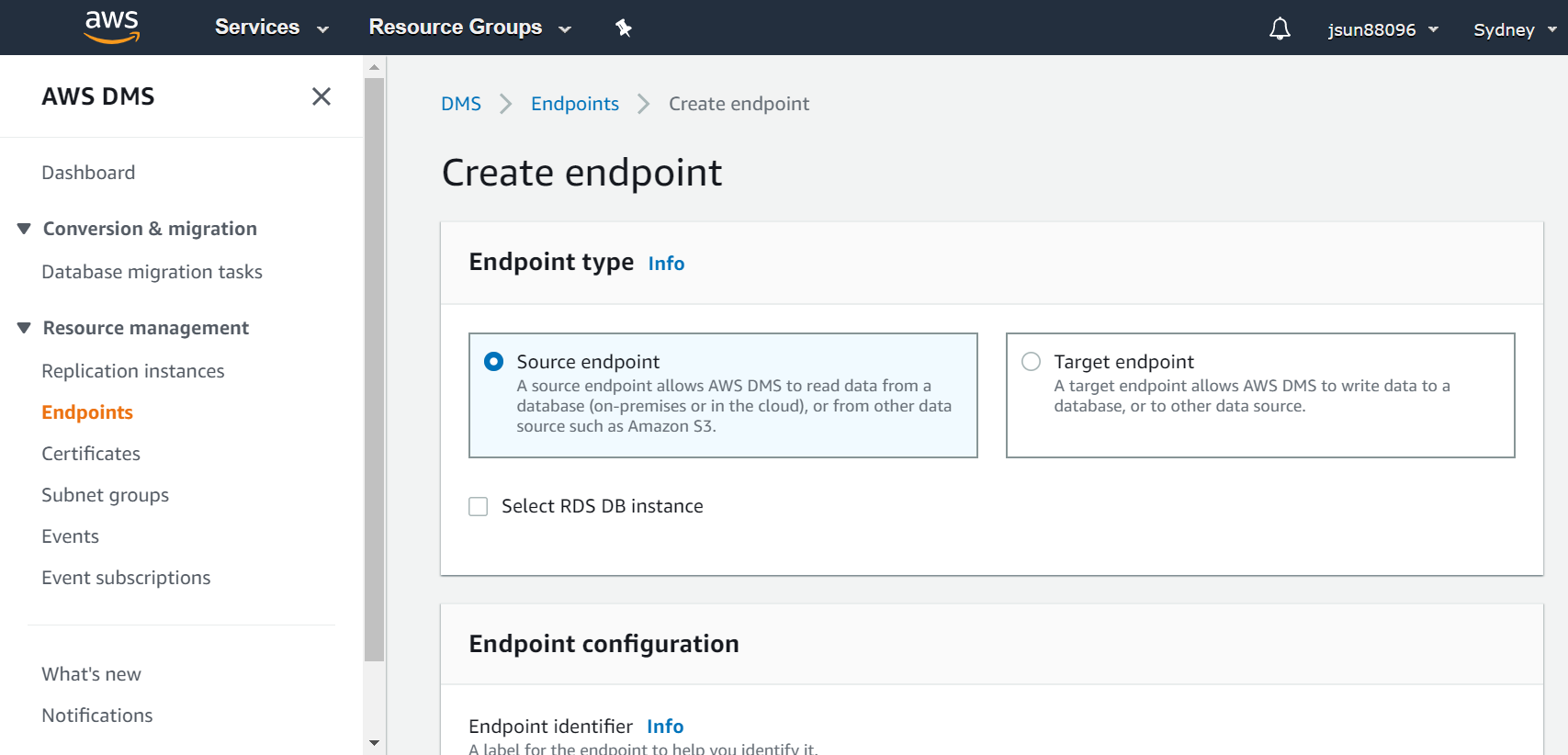Image resolution: width=1568 pixels, height=755 pixels.
Task: Close the AWS DMS sidebar
Action: tap(321, 96)
